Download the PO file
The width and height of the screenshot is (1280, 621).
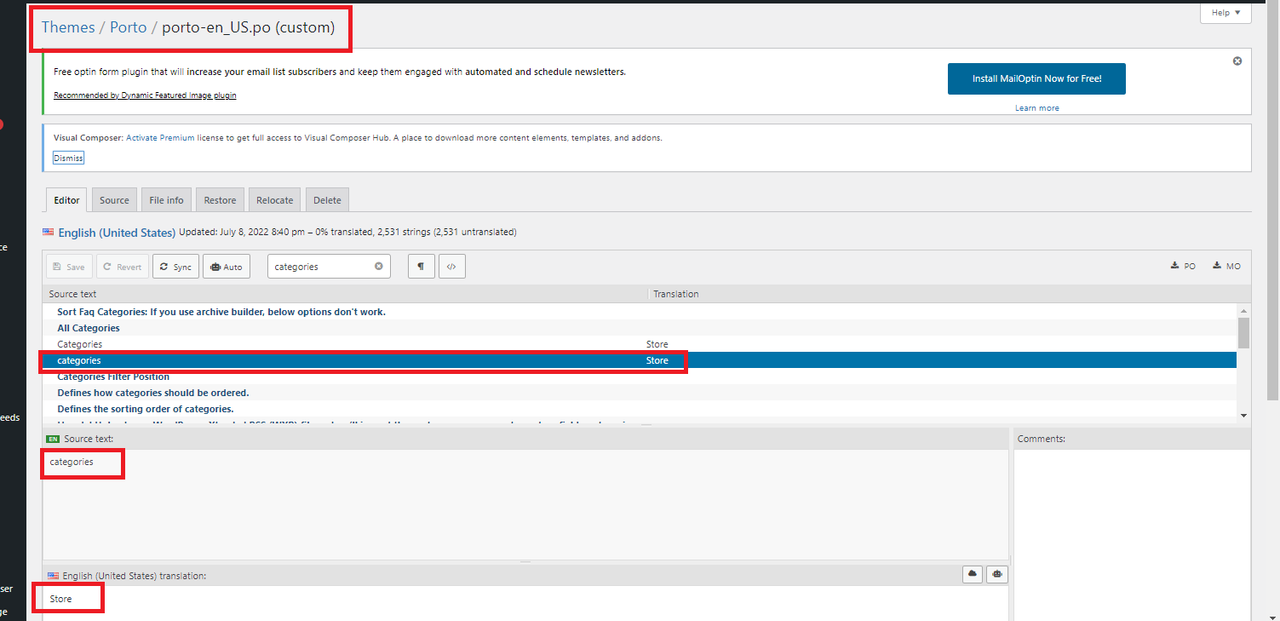[1183, 266]
